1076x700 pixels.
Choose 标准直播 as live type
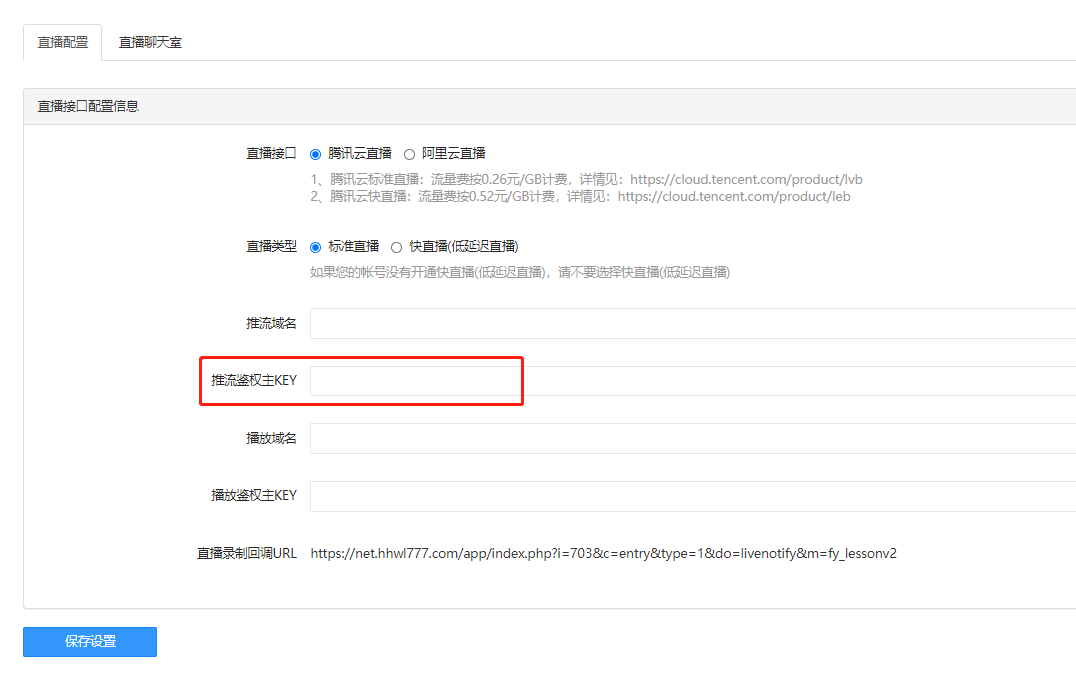(315, 247)
